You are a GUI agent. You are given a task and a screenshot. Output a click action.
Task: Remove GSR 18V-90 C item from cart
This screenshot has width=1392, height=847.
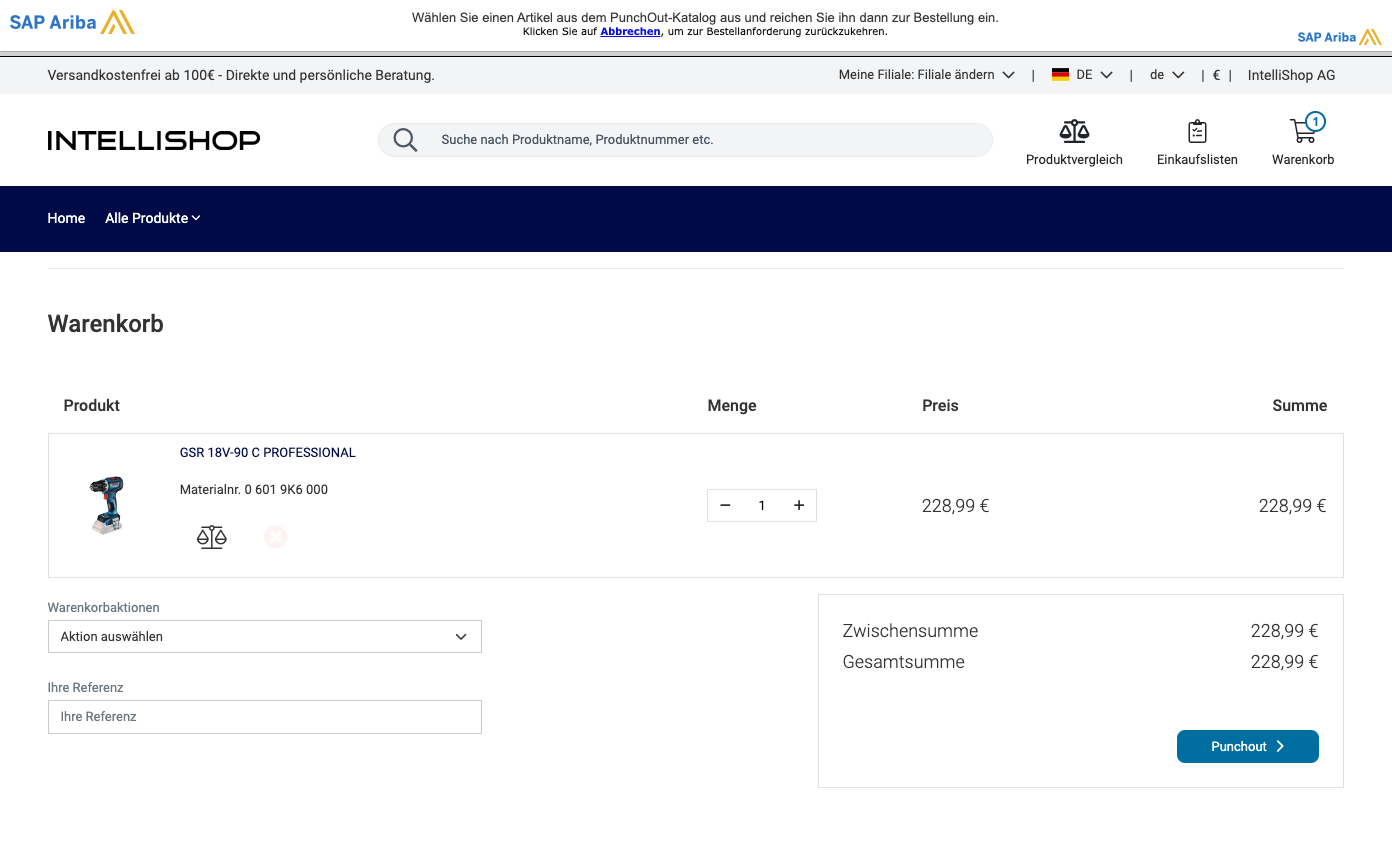pyautogui.click(x=276, y=537)
